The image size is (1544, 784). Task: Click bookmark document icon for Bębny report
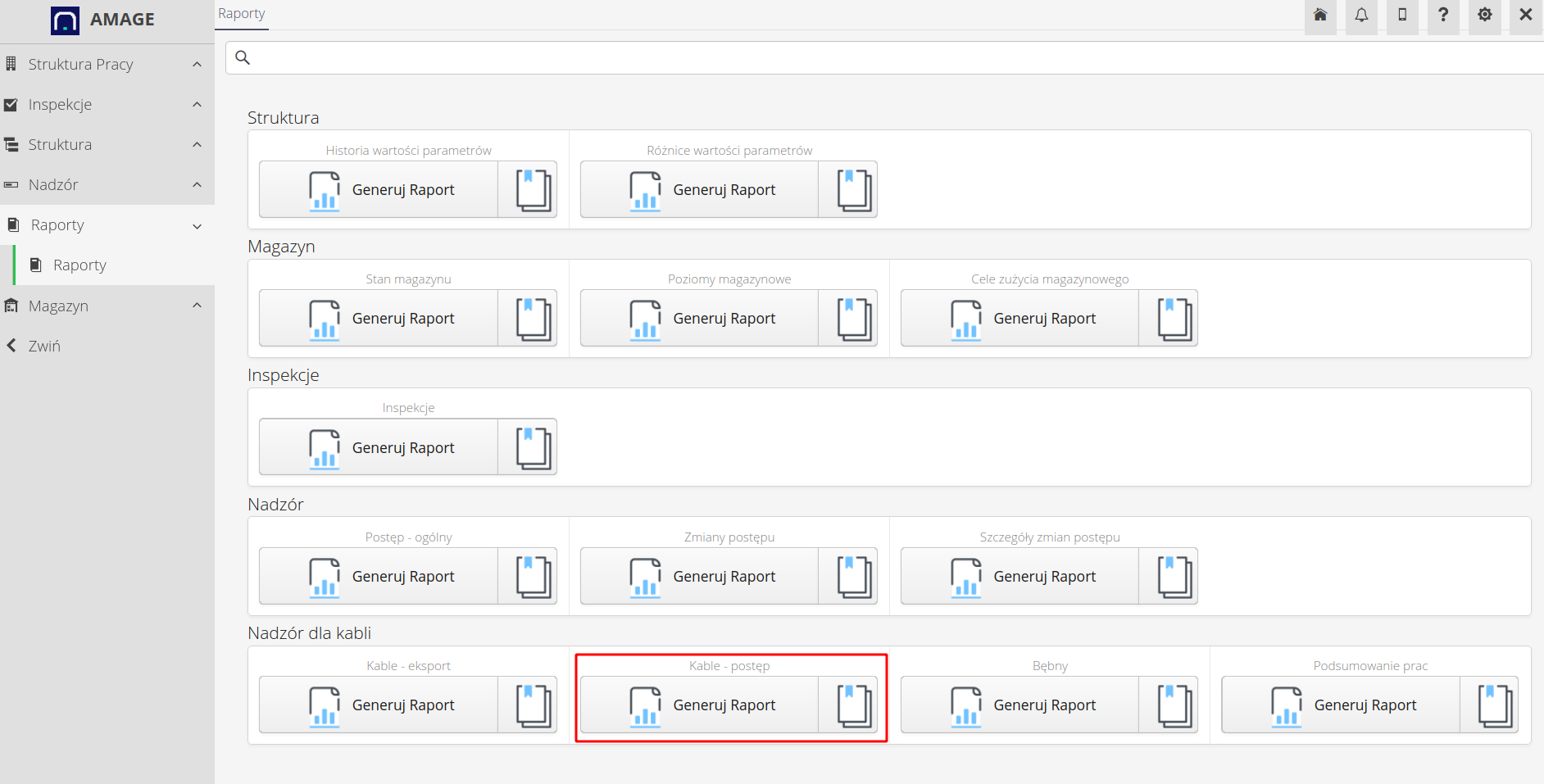(1174, 705)
